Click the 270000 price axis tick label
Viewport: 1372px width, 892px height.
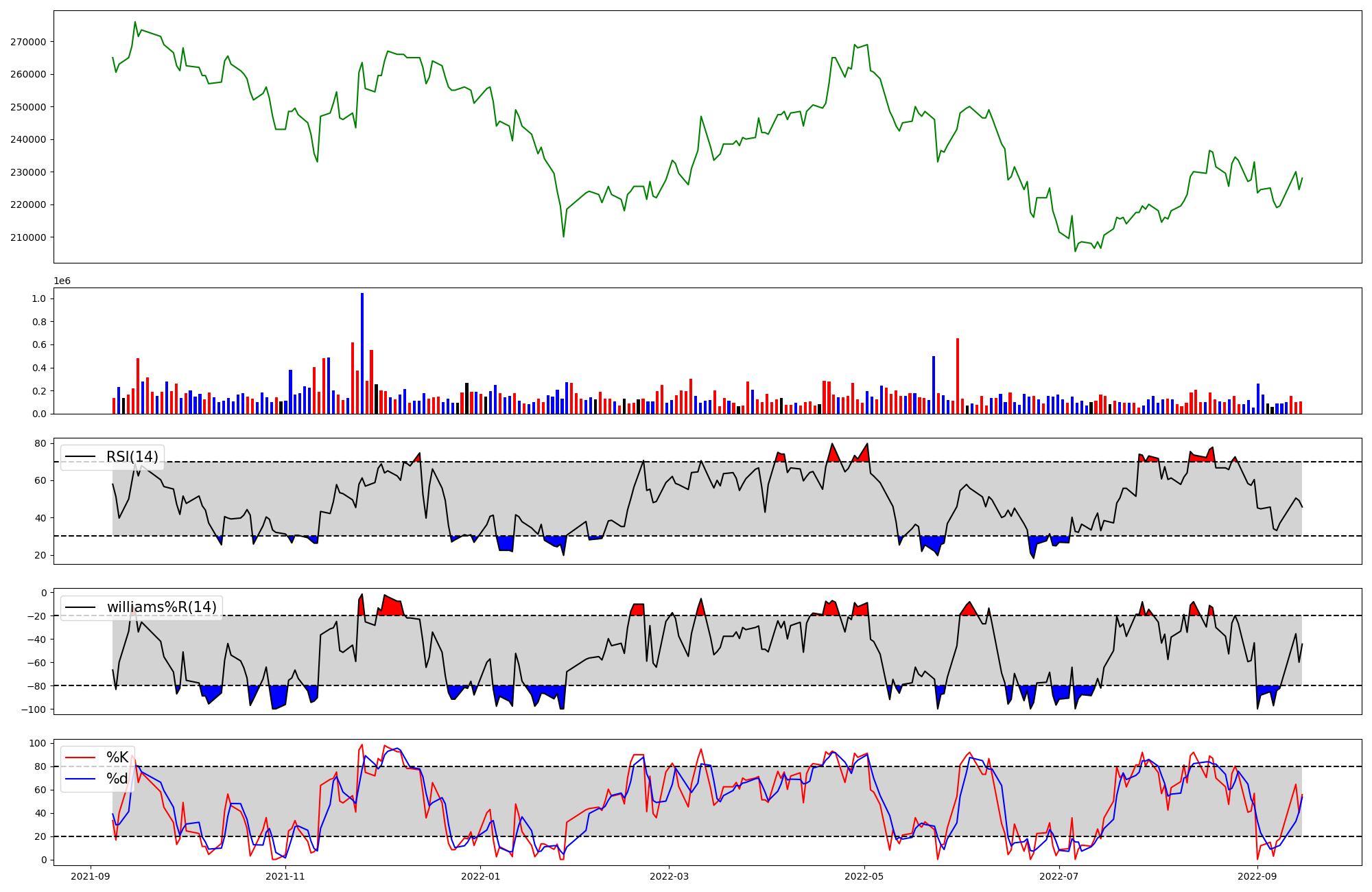pyautogui.click(x=28, y=42)
